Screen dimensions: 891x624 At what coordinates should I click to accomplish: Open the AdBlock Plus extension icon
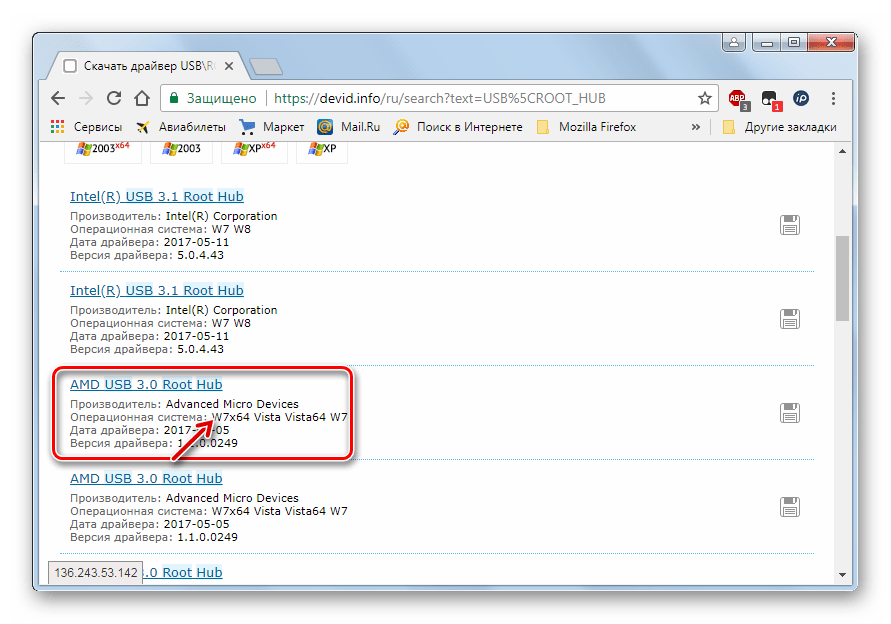coord(737,98)
